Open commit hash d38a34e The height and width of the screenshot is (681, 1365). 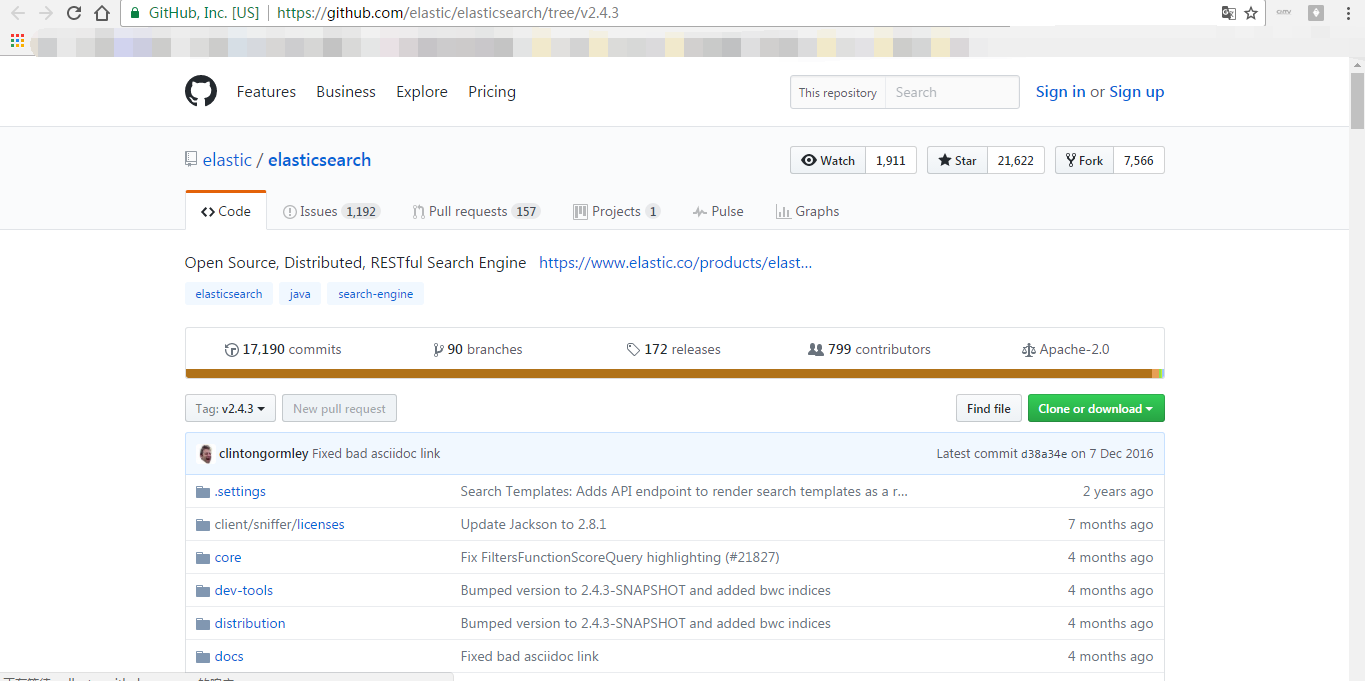click(1044, 454)
